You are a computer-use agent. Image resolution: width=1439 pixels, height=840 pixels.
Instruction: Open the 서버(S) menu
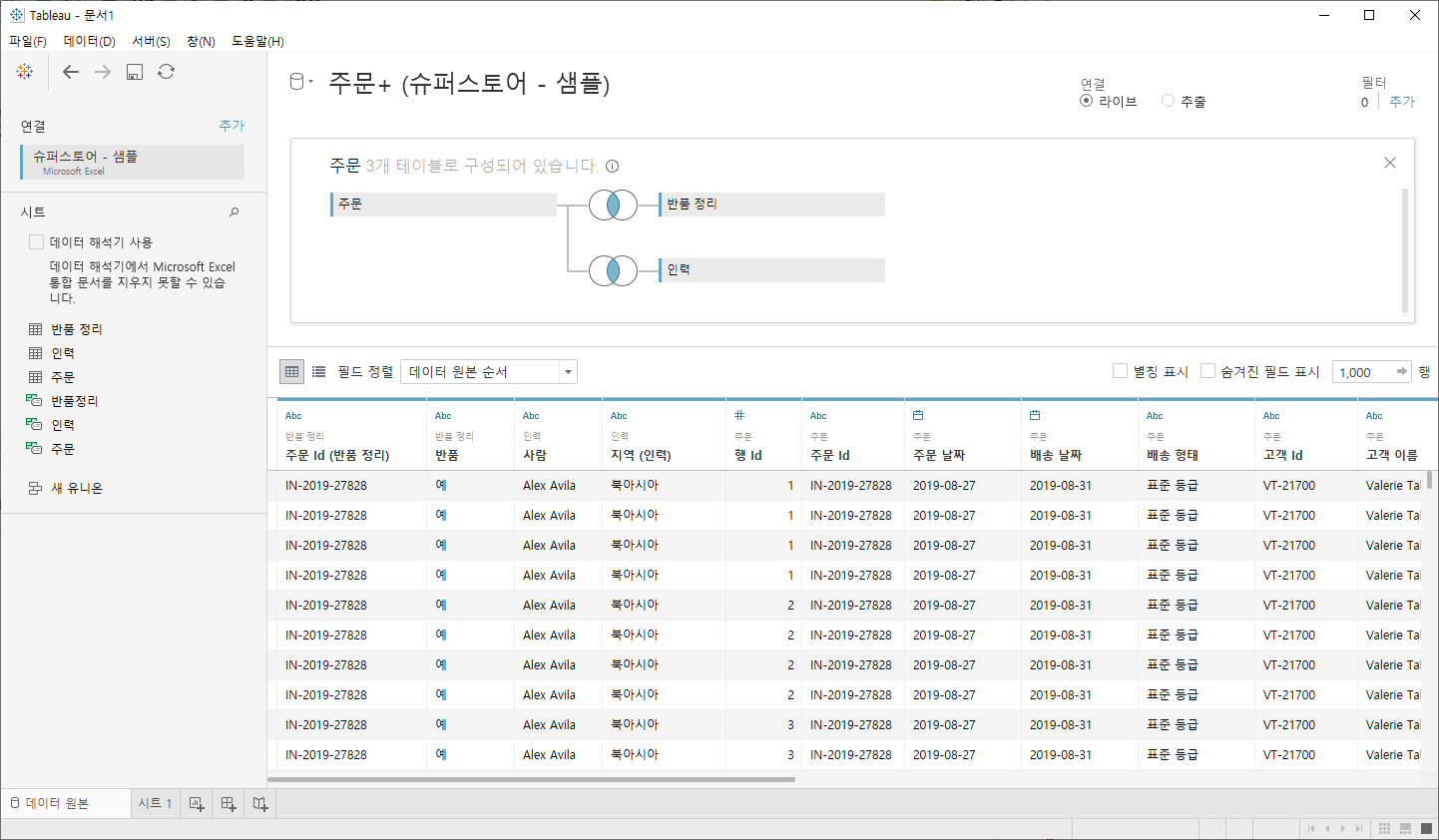151,41
